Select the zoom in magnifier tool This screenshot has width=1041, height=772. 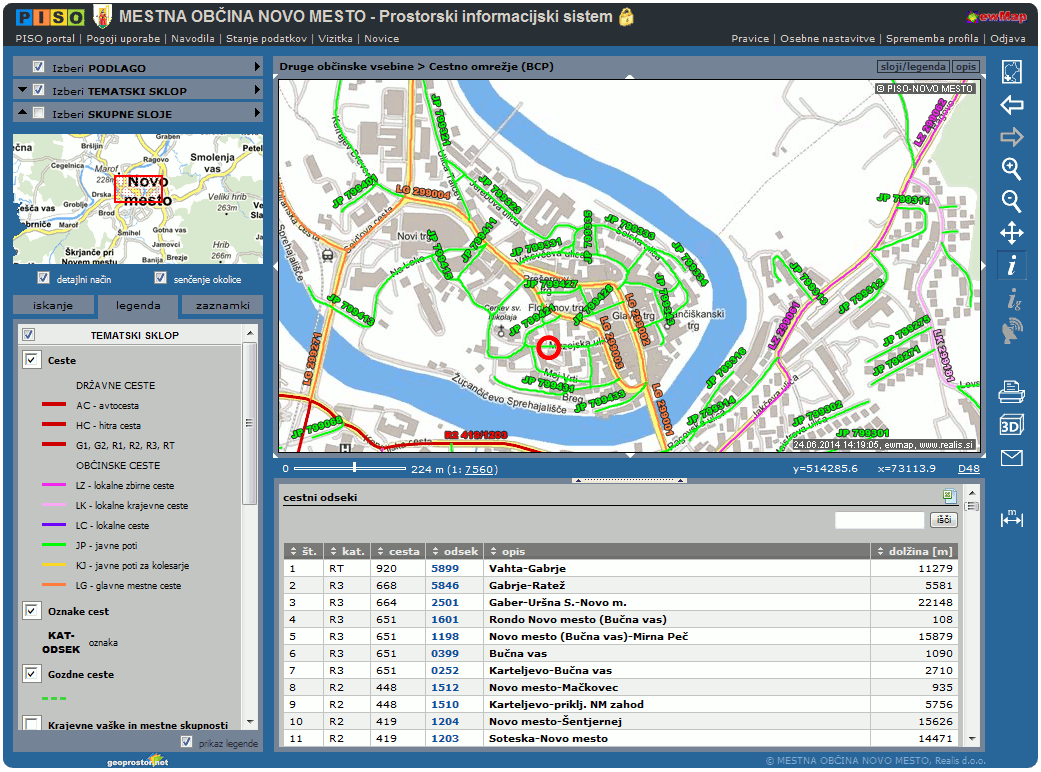point(1012,168)
